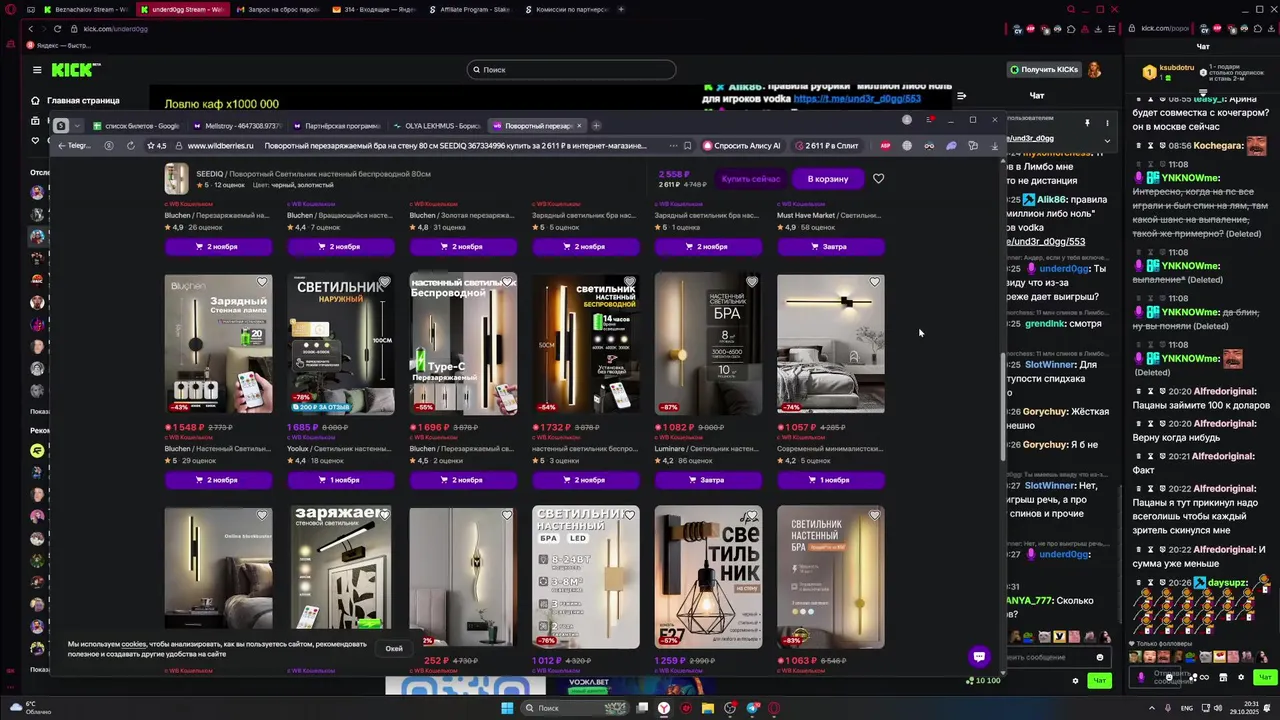Image resolution: width=1280 pixels, height=720 pixels.
Task: Switch to список билетов Google tab
Action: 136,126
